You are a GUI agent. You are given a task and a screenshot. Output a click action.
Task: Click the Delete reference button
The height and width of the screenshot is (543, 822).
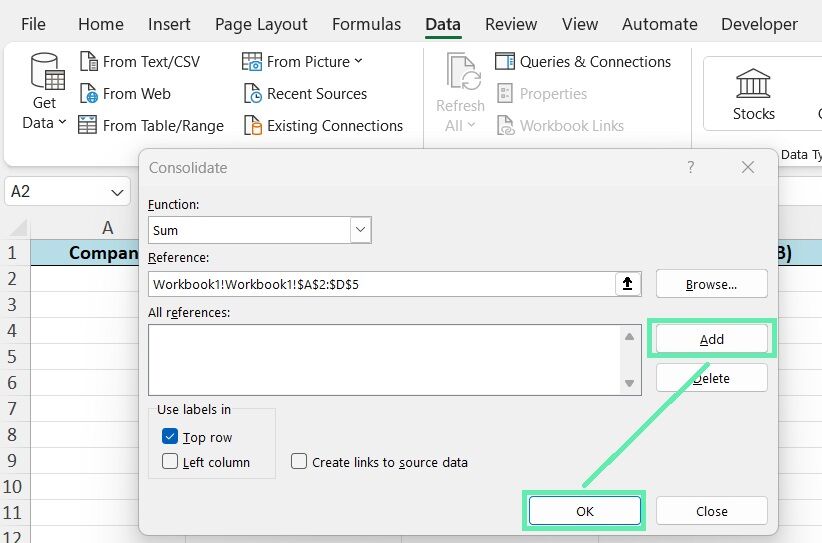click(711, 378)
